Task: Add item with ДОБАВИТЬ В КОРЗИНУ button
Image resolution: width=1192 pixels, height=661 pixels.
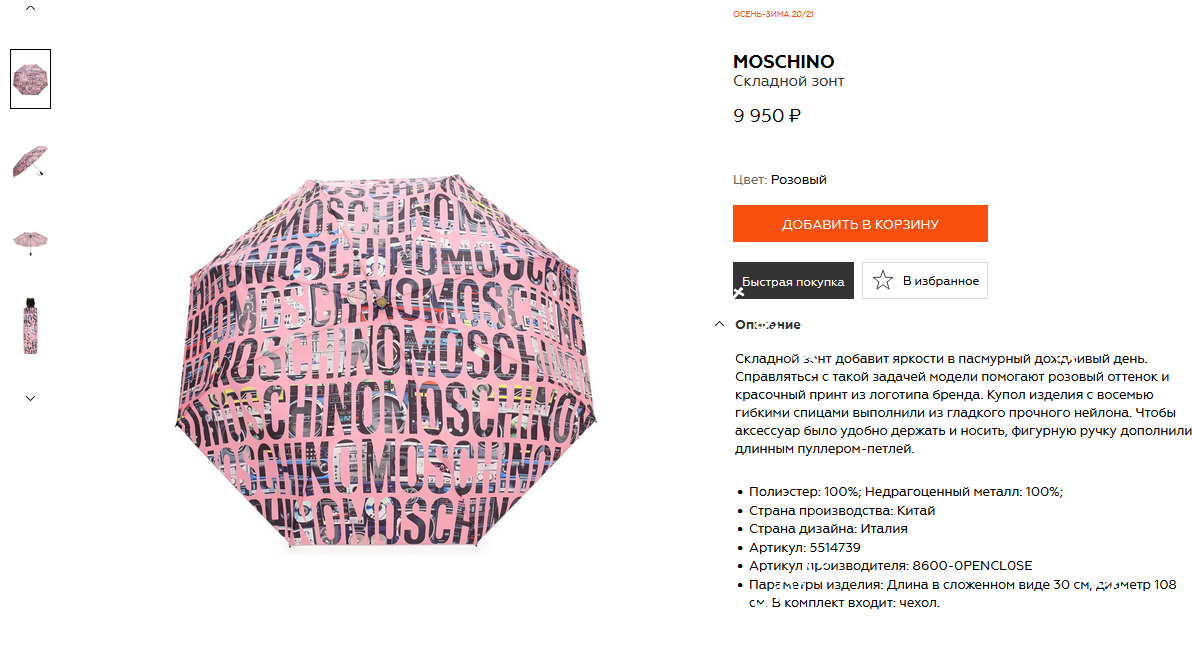Action: tap(860, 223)
